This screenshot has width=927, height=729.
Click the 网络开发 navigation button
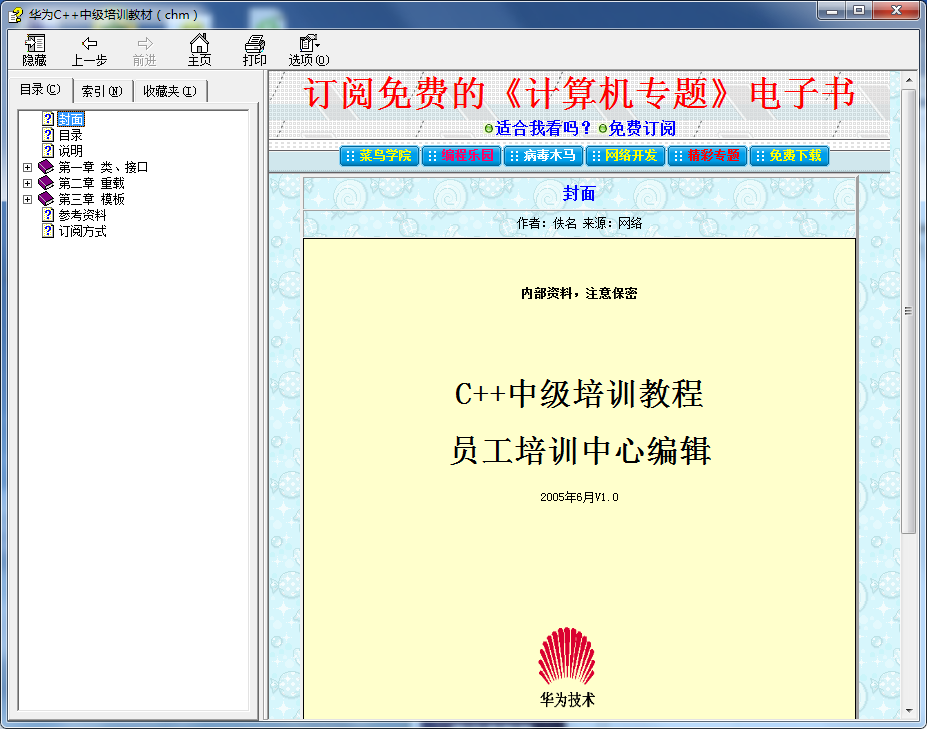point(624,156)
